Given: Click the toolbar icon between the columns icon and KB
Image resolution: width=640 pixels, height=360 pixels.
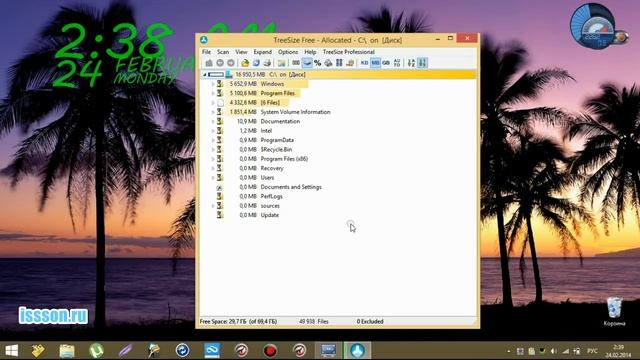Looking at the screenshot, I should click(x=350, y=63).
